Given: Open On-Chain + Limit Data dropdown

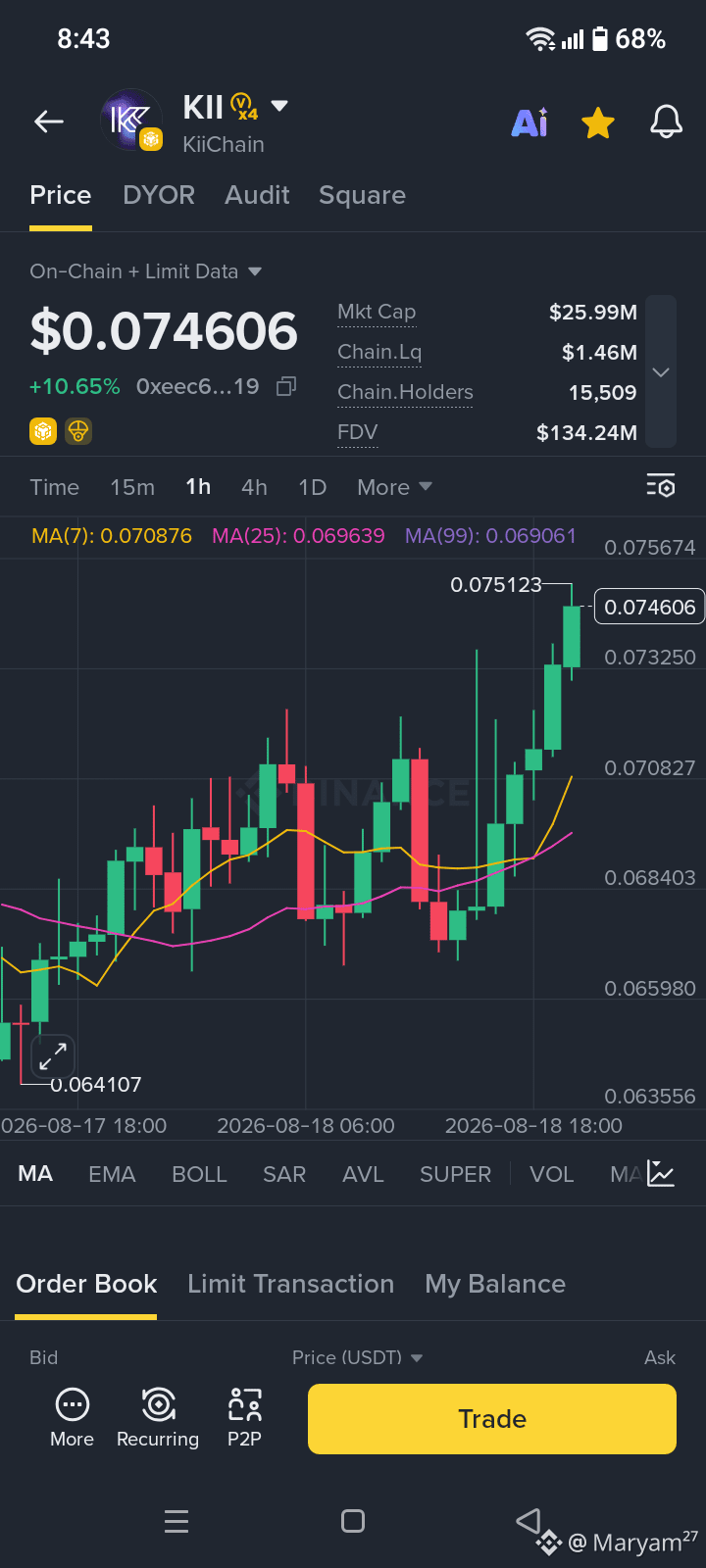Looking at the screenshot, I should pyautogui.click(x=145, y=271).
